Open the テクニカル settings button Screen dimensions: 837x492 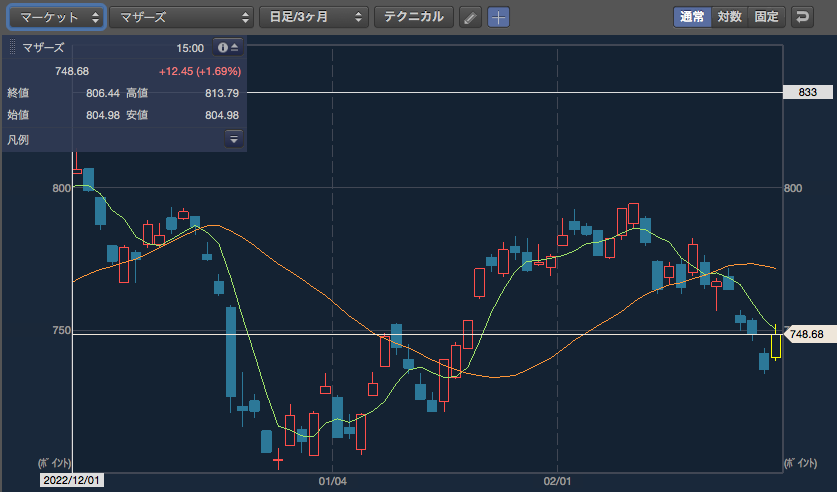pyautogui.click(x=414, y=17)
